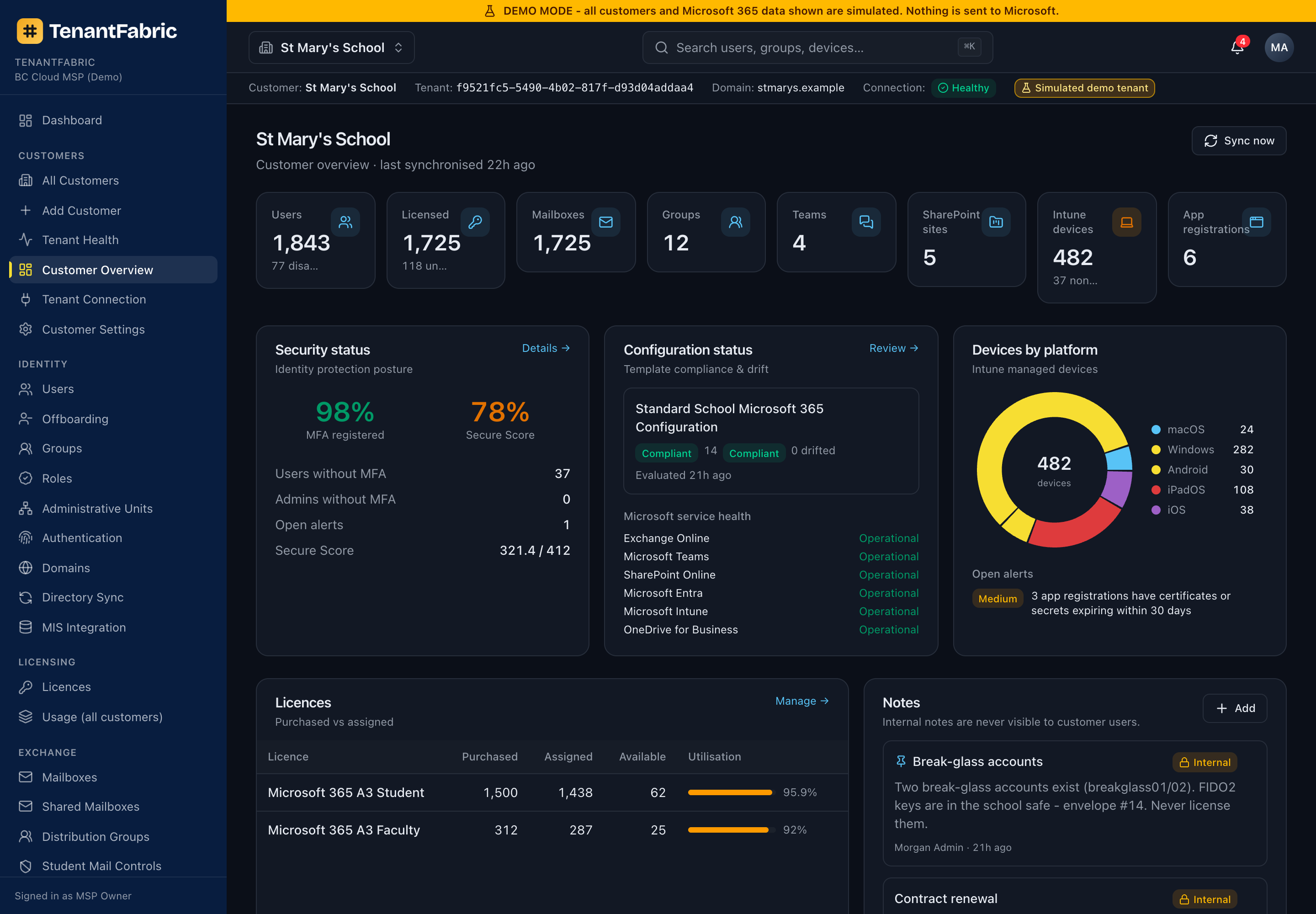
Task: Add a new note with Add button
Action: 1235,708
